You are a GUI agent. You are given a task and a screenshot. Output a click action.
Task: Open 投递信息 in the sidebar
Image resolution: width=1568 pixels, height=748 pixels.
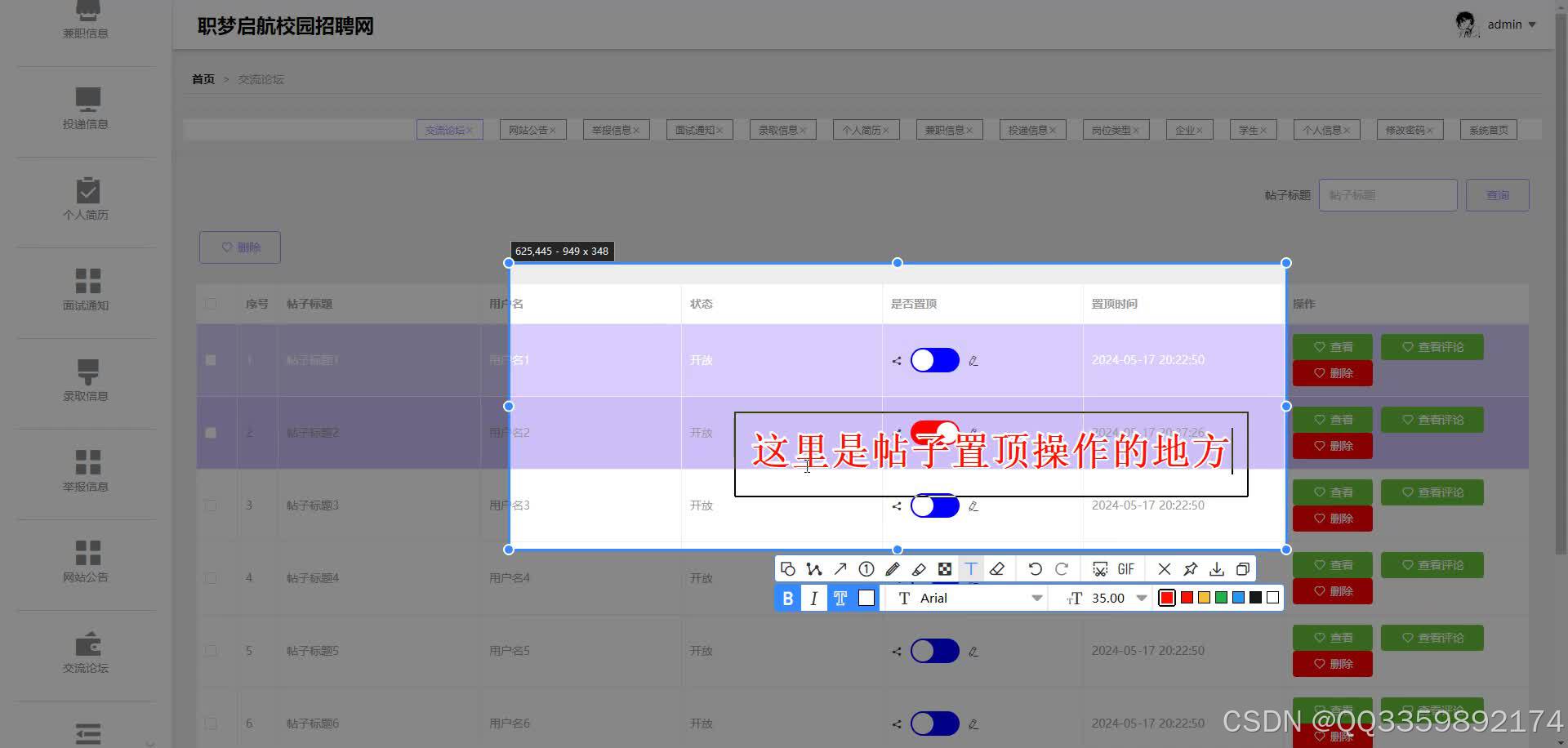point(86,109)
